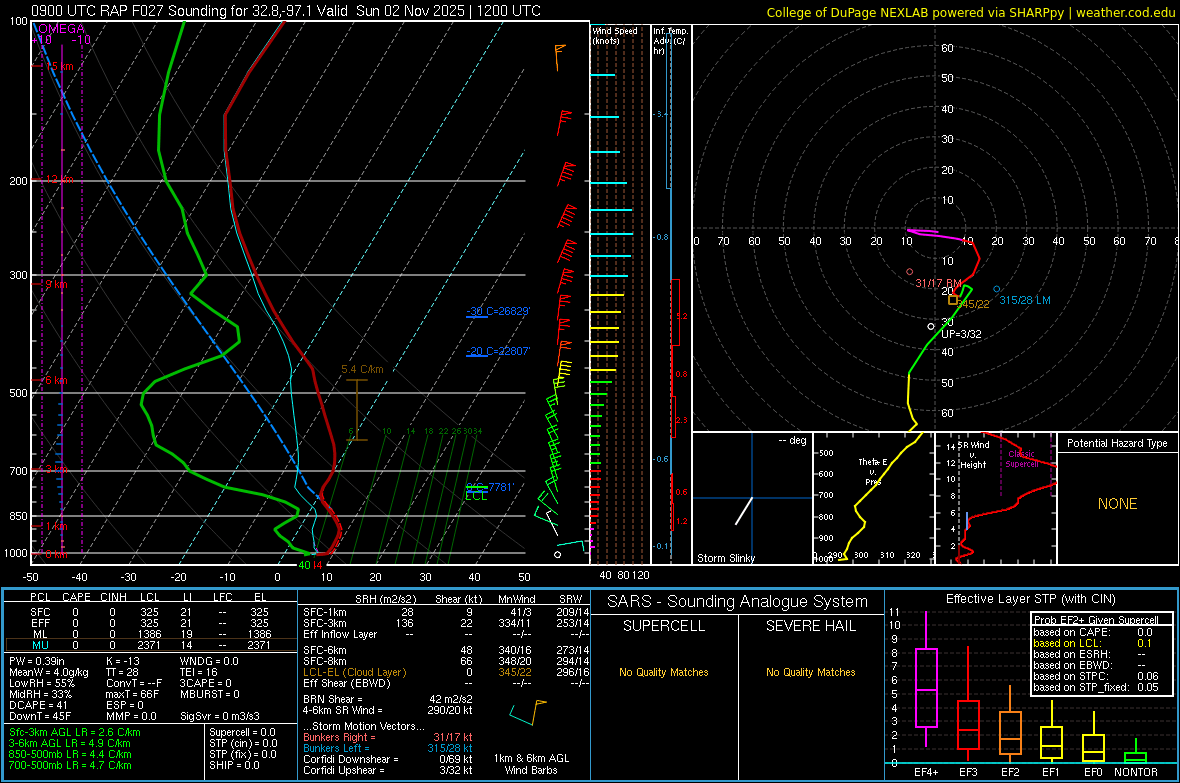The width and height of the screenshot is (1180, 783).
Task: Click the SR Wind v. Height label
Action: [973, 455]
